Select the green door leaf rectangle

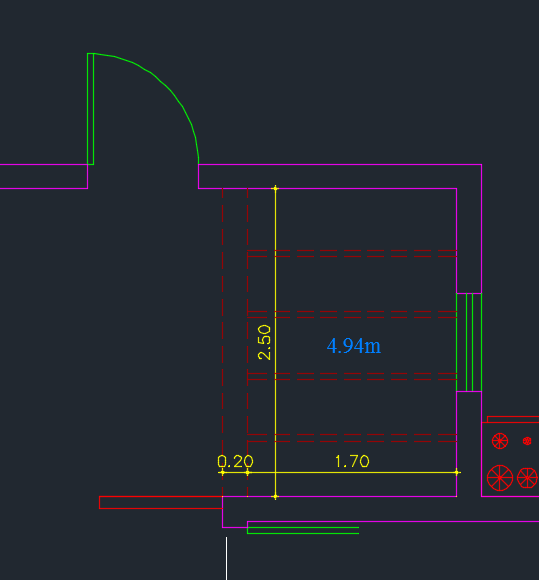[91, 109]
